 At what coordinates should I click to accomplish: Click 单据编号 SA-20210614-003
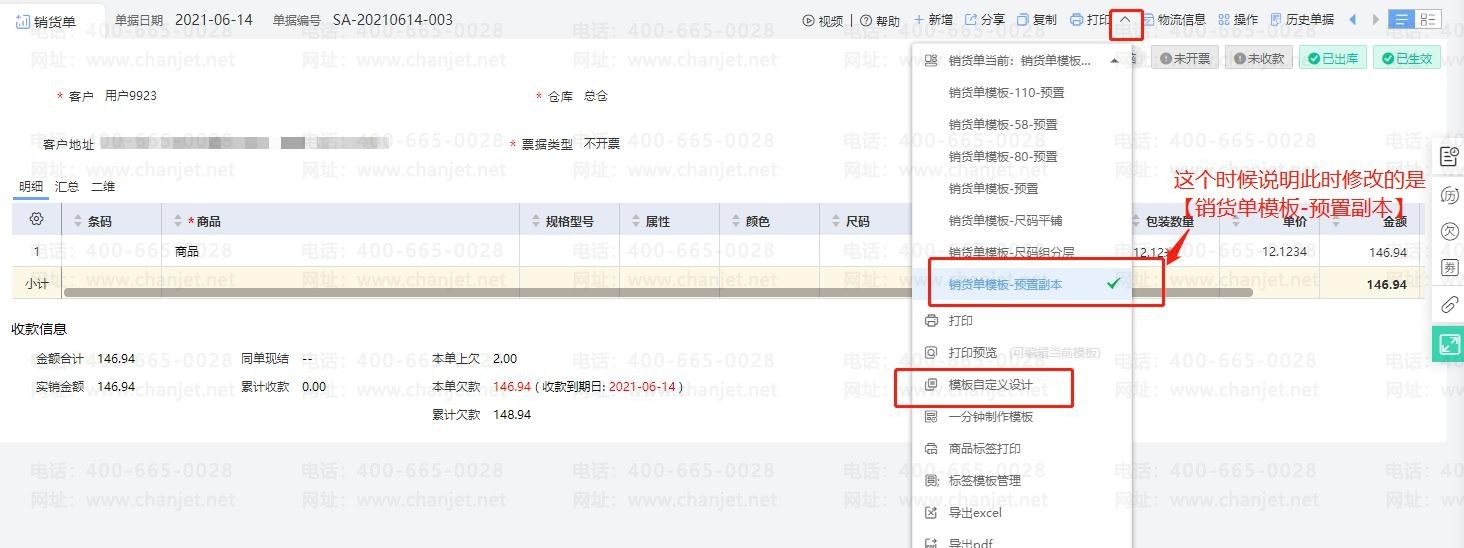click(362, 20)
